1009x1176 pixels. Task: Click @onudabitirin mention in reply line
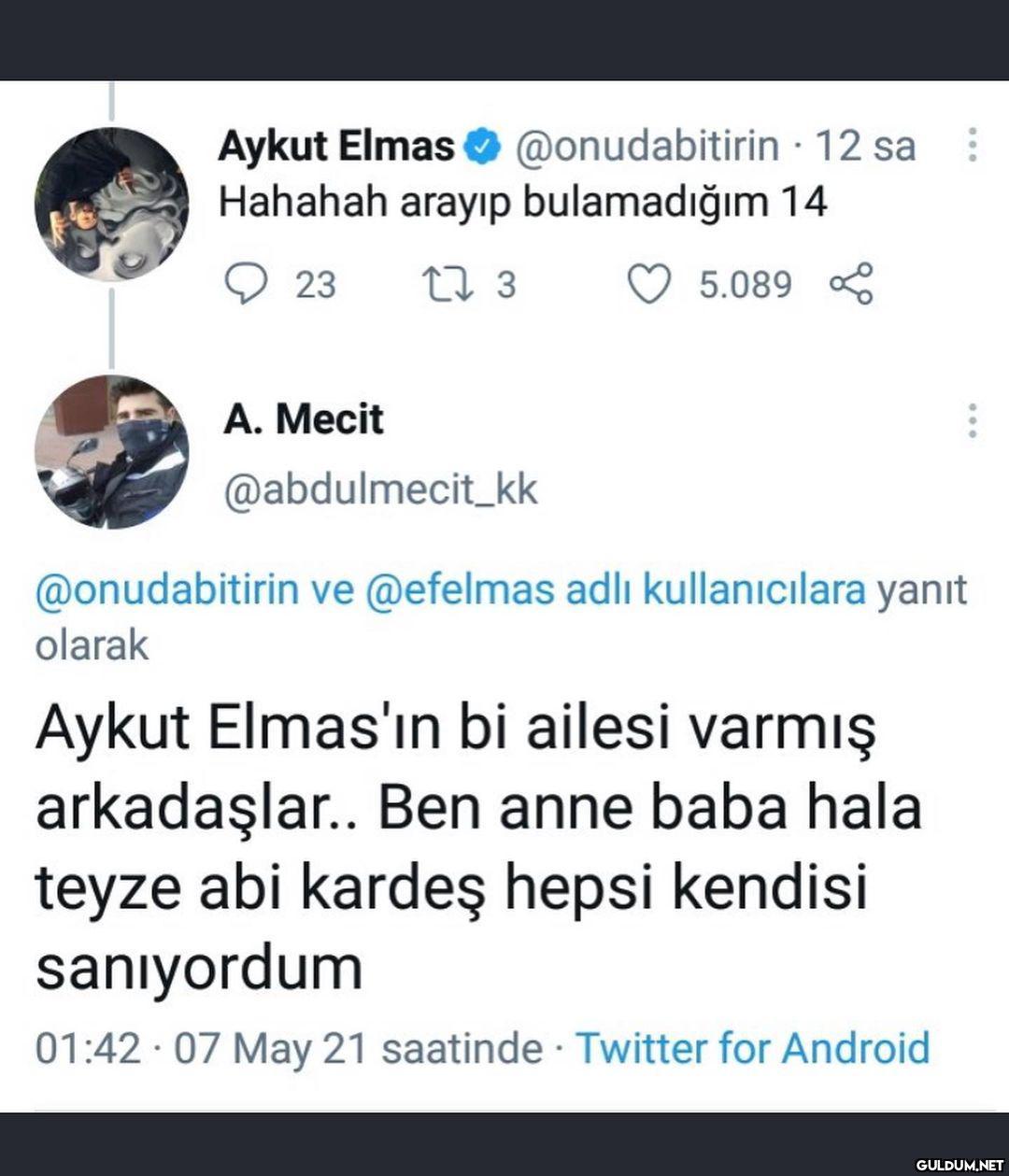pyautogui.click(x=166, y=590)
